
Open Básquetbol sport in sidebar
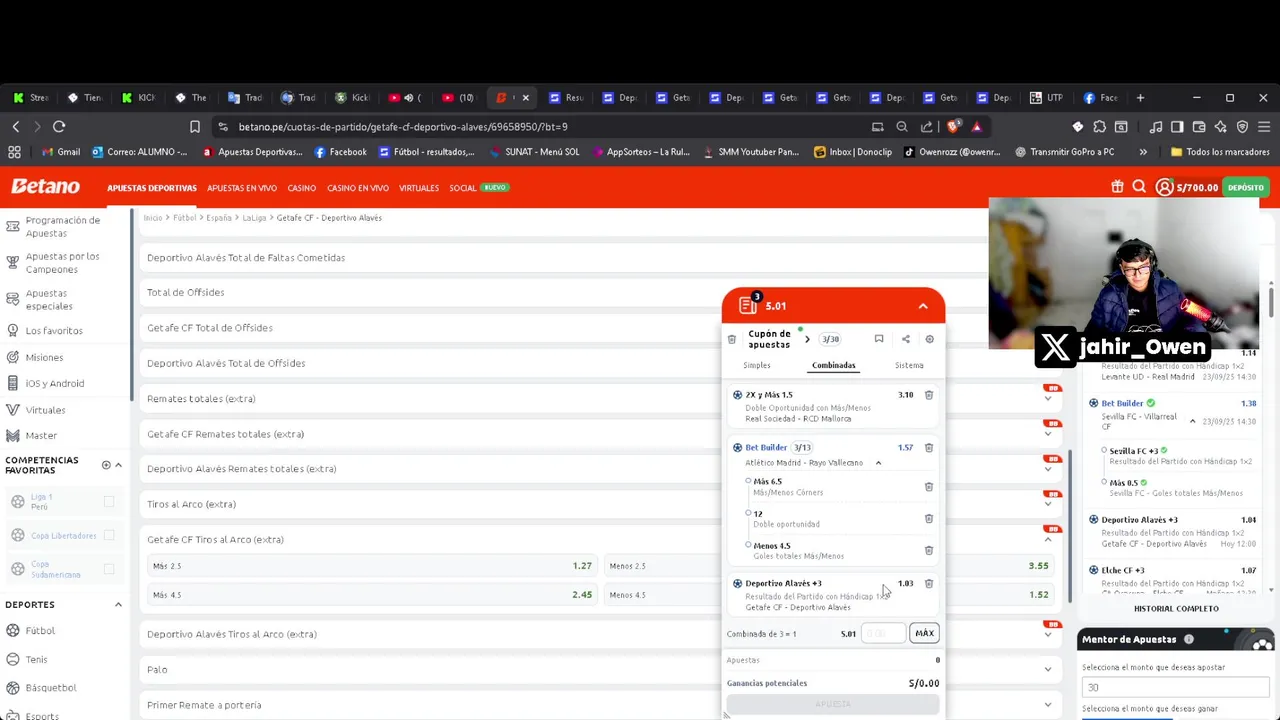pos(51,688)
